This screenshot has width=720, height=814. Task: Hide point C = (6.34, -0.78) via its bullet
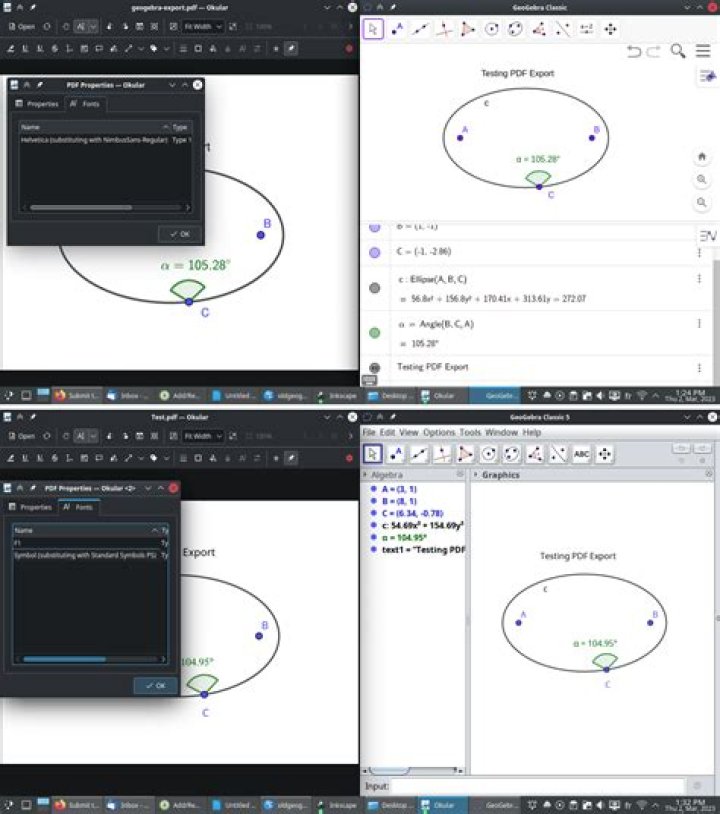click(x=373, y=513)
